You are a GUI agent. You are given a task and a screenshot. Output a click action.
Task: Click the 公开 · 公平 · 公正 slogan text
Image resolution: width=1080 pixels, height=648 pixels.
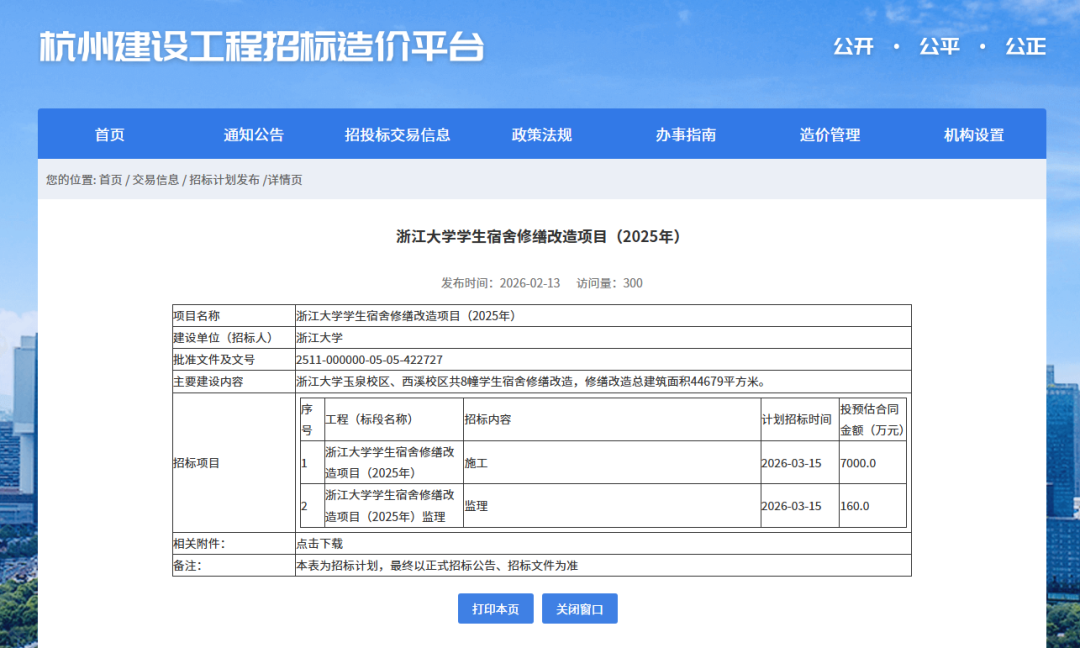[939, 47]
